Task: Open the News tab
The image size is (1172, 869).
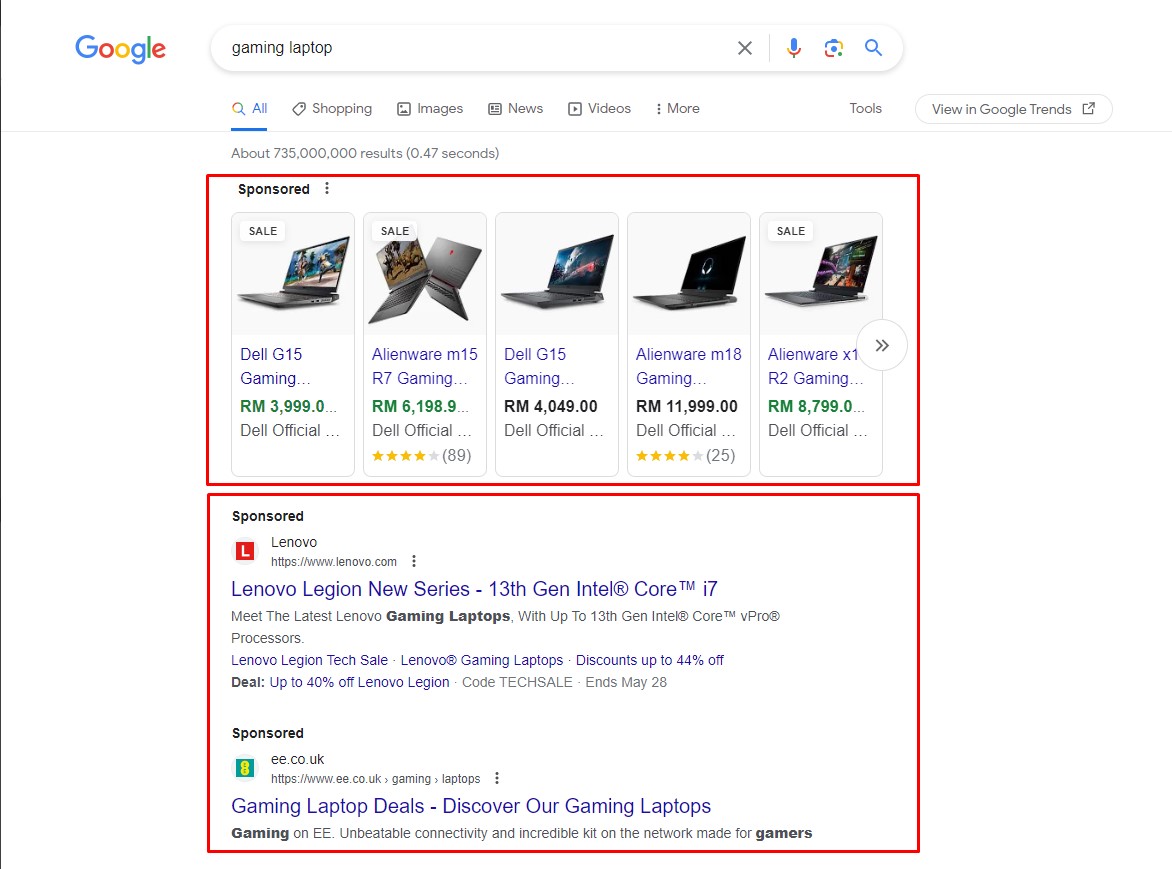Action: (516, 108)
